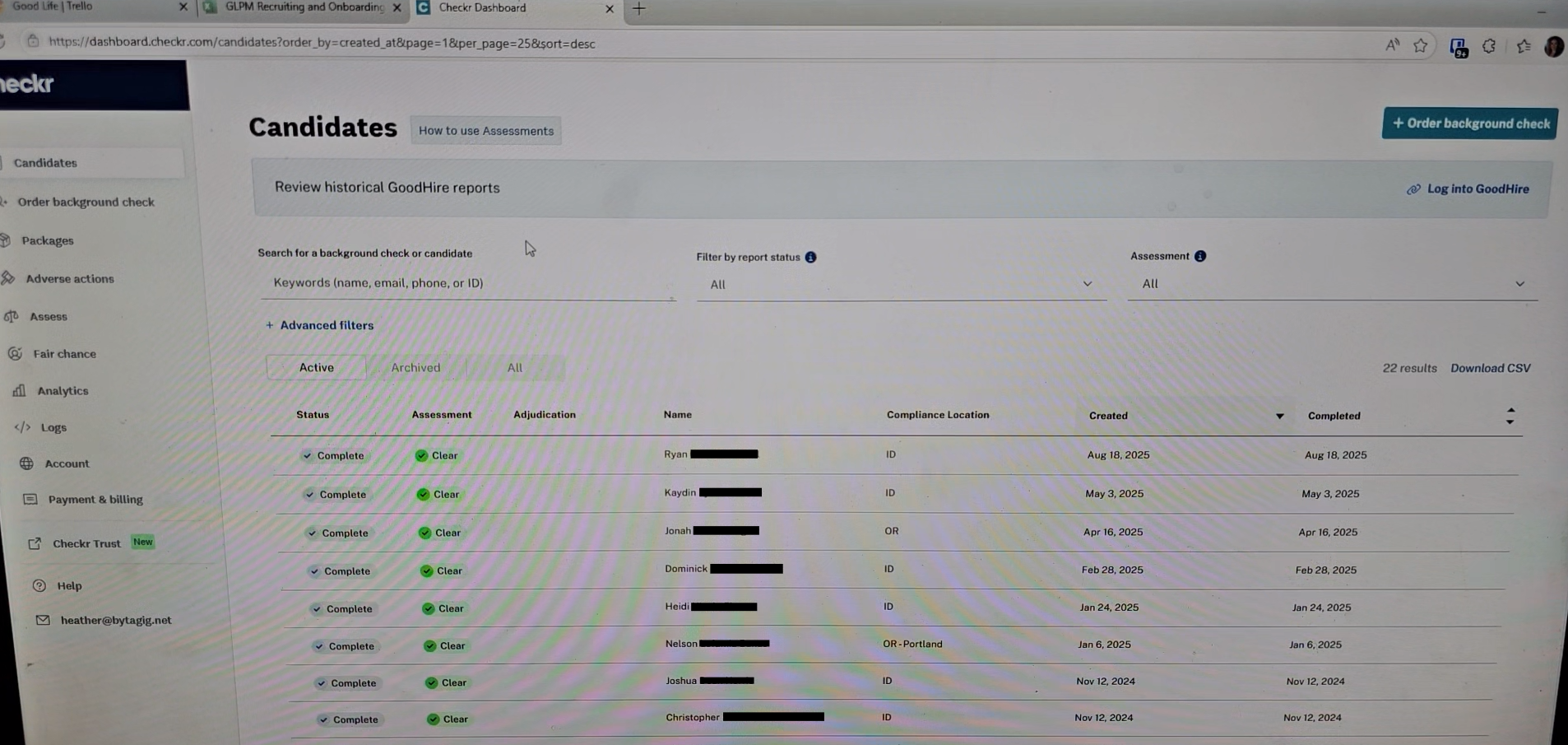Open Payment & billing page

(95, 499)
